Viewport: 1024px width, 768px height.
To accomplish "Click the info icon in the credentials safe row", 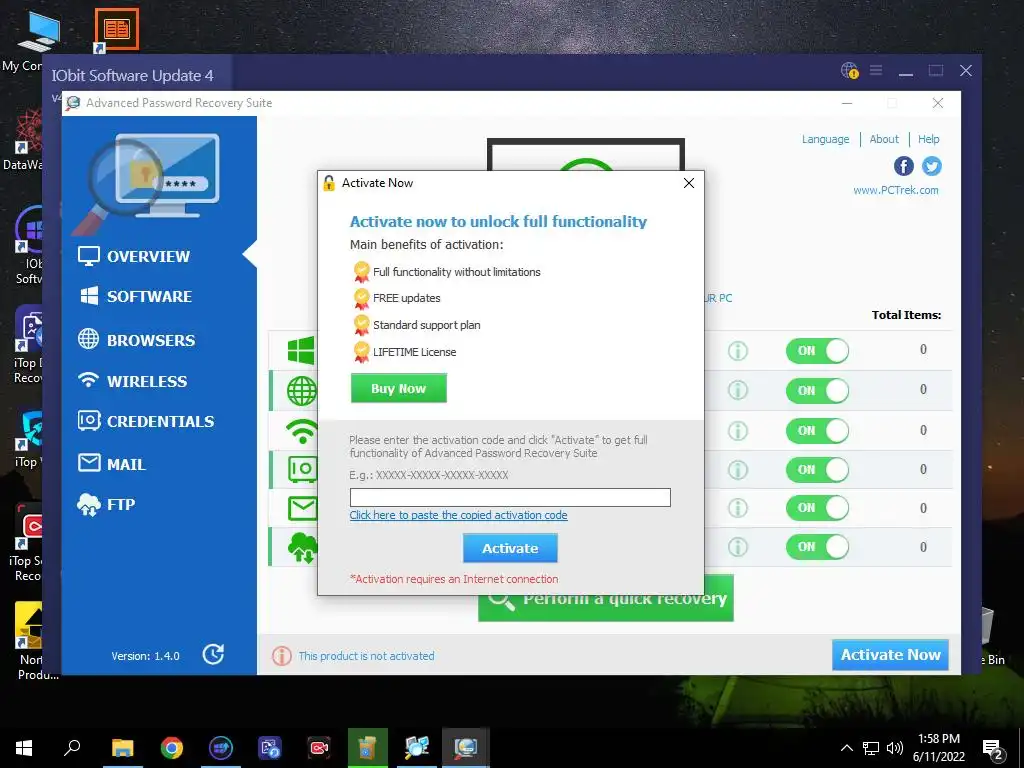I will pyautogui.click(x=737, y=470).
